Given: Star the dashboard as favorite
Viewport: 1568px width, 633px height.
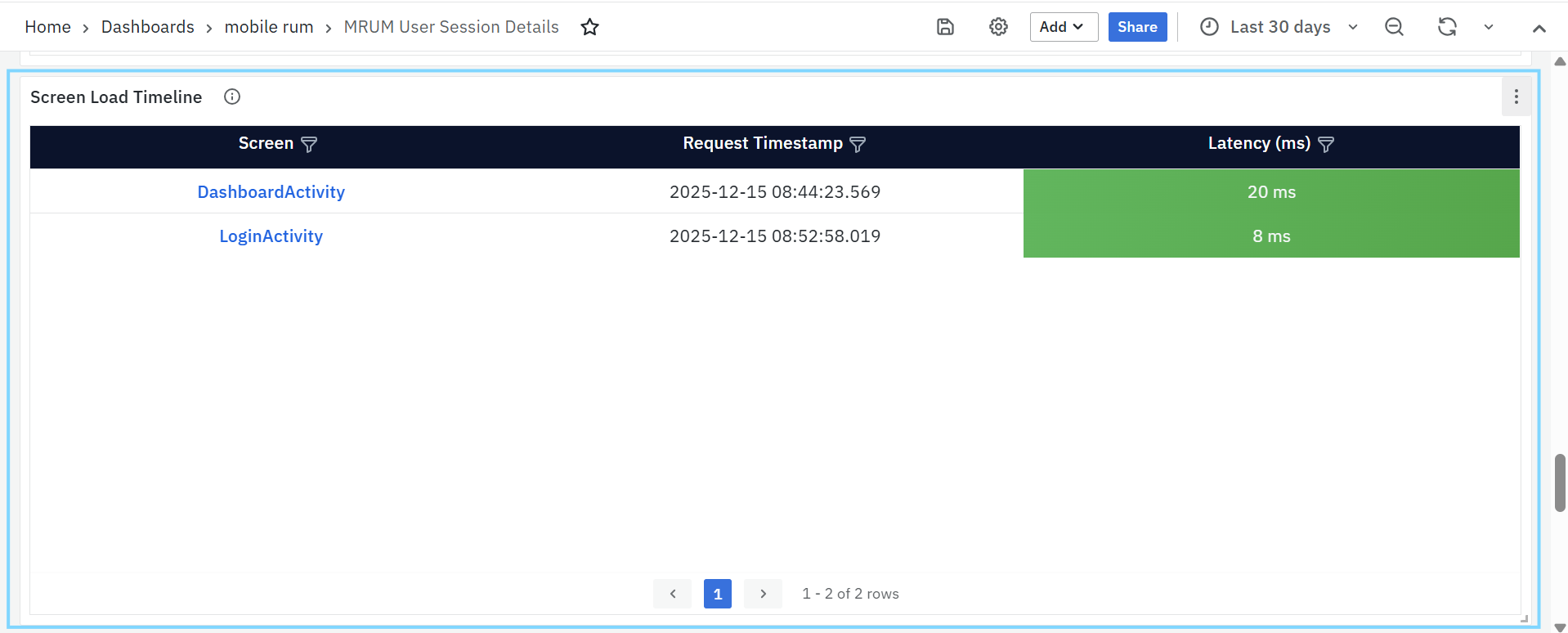Looking at the screenshot, I should pyautogui.click(x=589, y=27).
